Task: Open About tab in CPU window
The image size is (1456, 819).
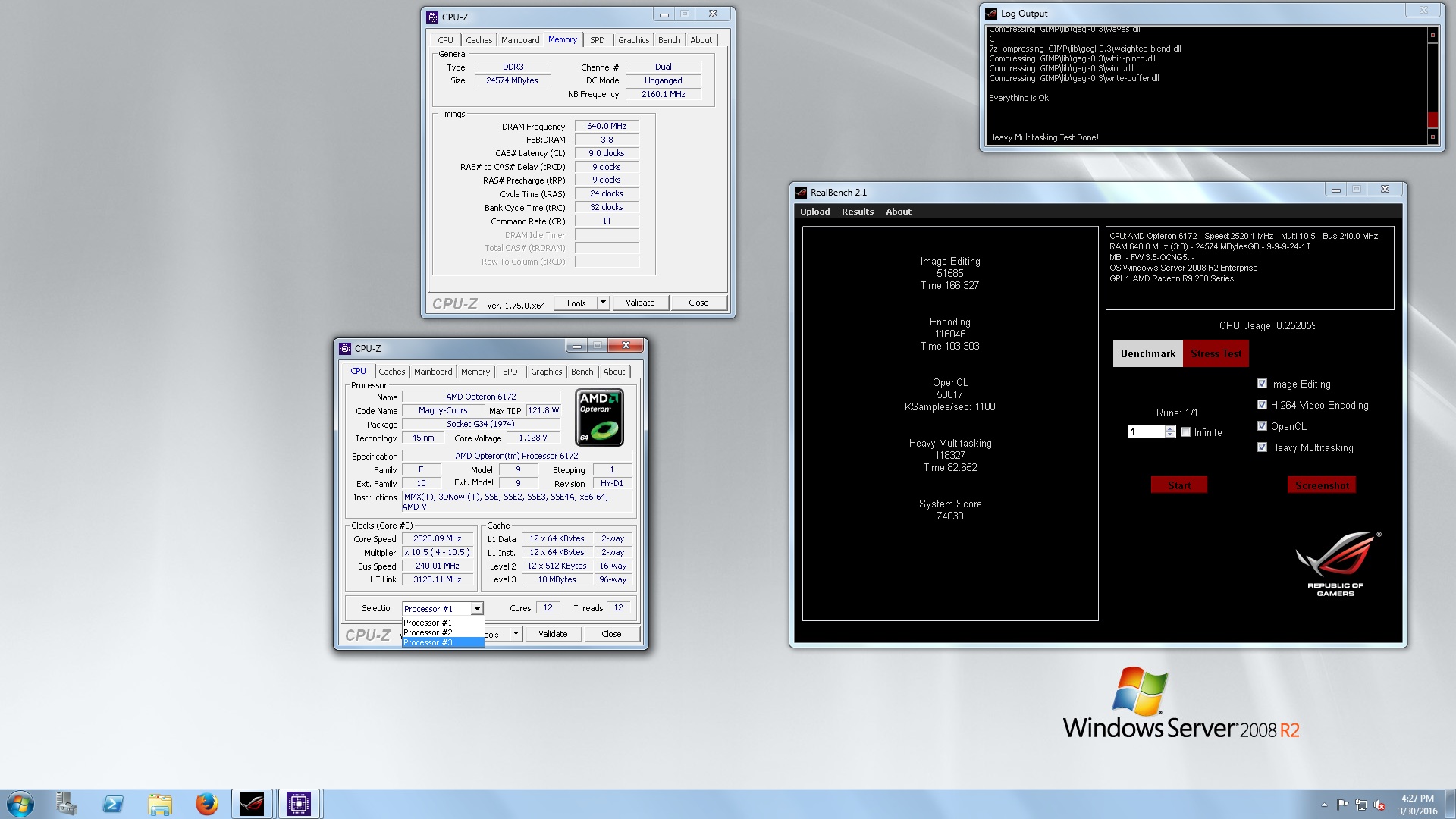Action: (613, 372)
